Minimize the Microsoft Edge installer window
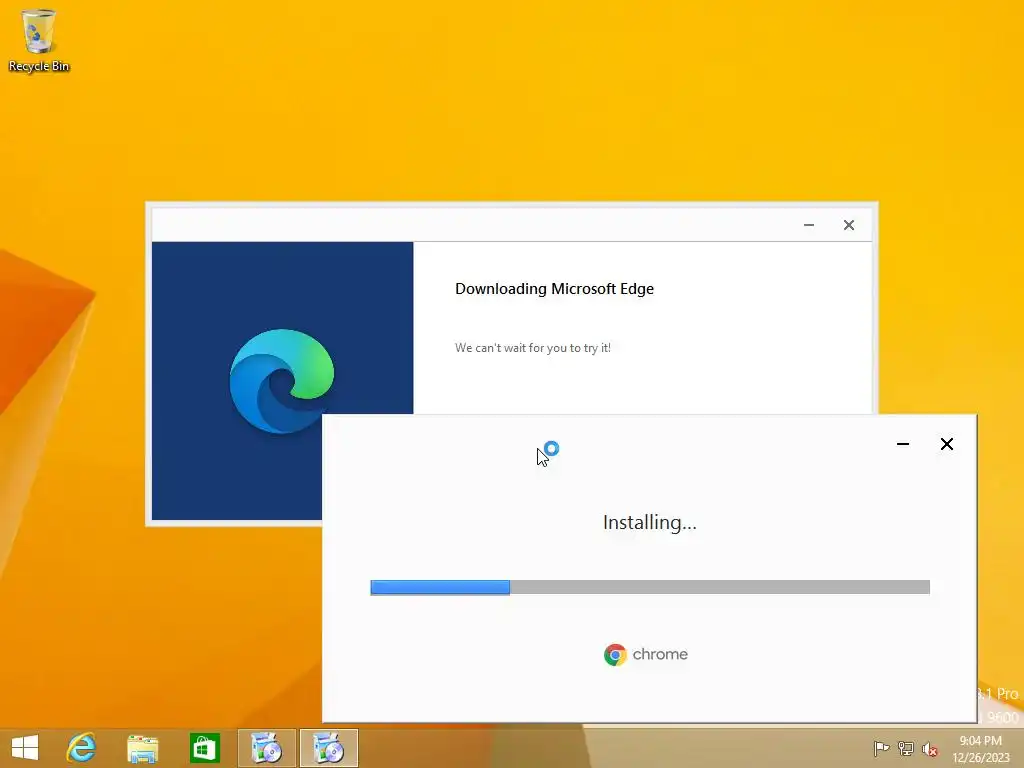This screenshot has width=1024, height=768. [808, 225]
